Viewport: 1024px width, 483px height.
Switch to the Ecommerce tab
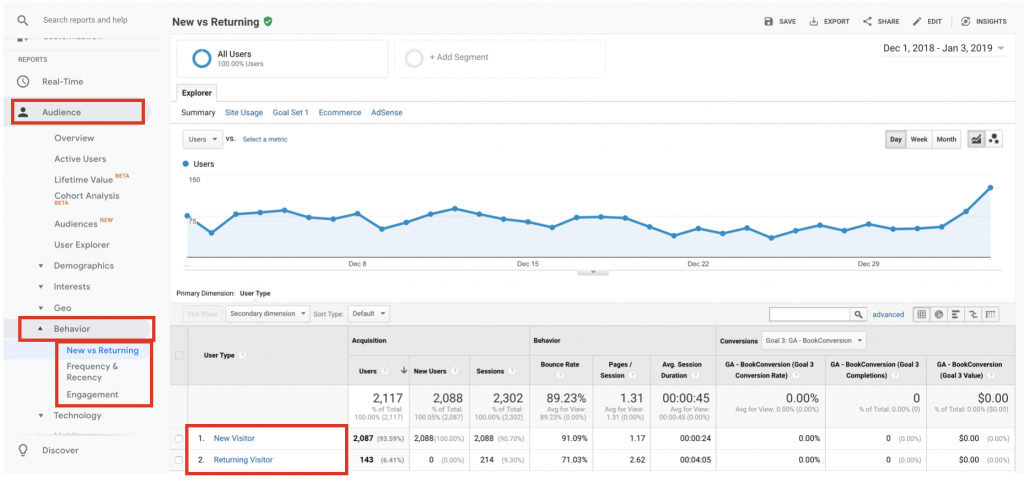[x=340, y=113]
